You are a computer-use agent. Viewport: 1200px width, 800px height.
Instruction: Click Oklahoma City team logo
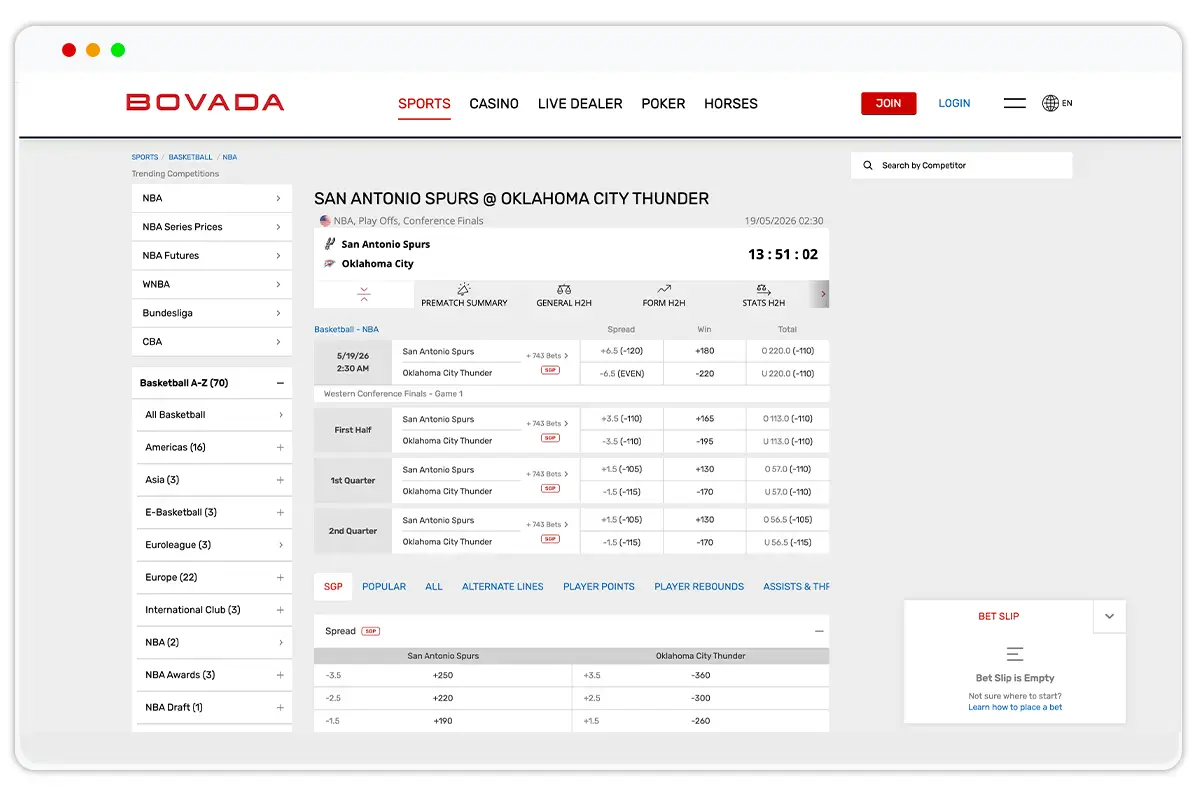tap(330, 264)
